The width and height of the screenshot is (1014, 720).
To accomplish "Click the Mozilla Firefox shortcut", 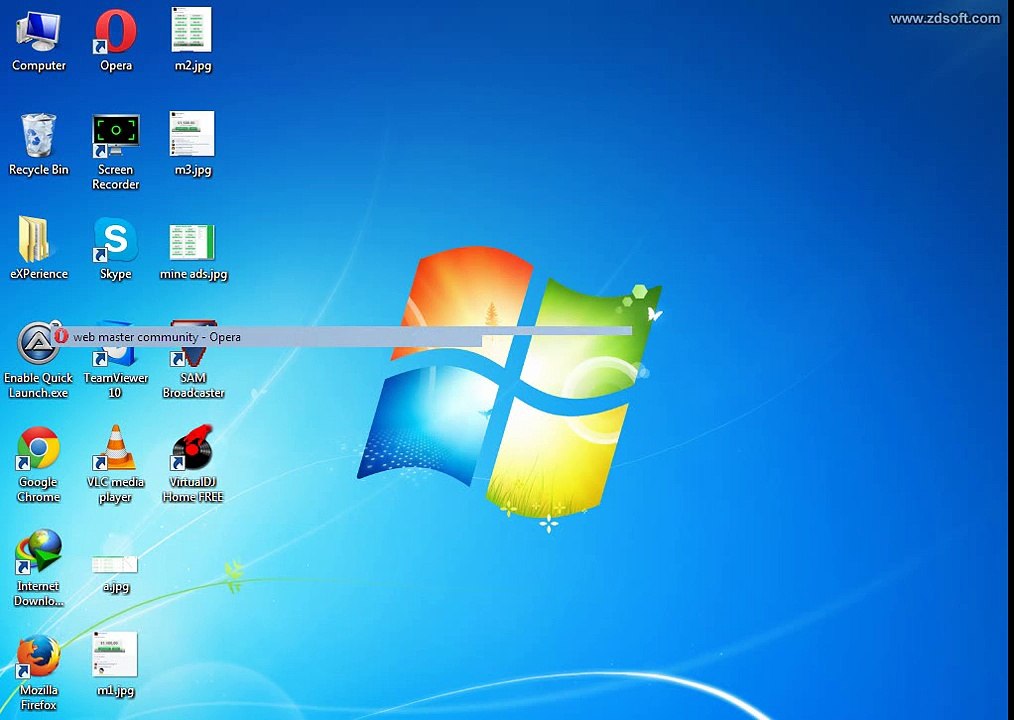I will coord(38,672).
